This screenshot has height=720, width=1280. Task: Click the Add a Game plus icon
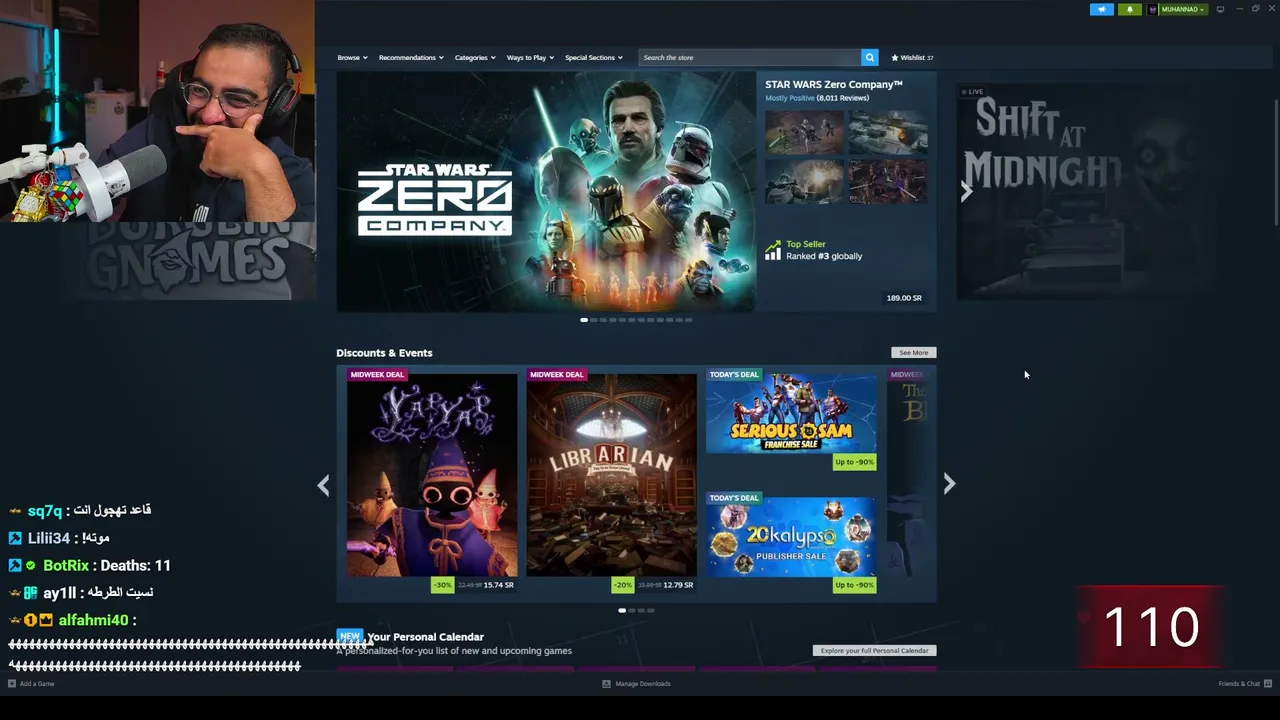(12, 684)
